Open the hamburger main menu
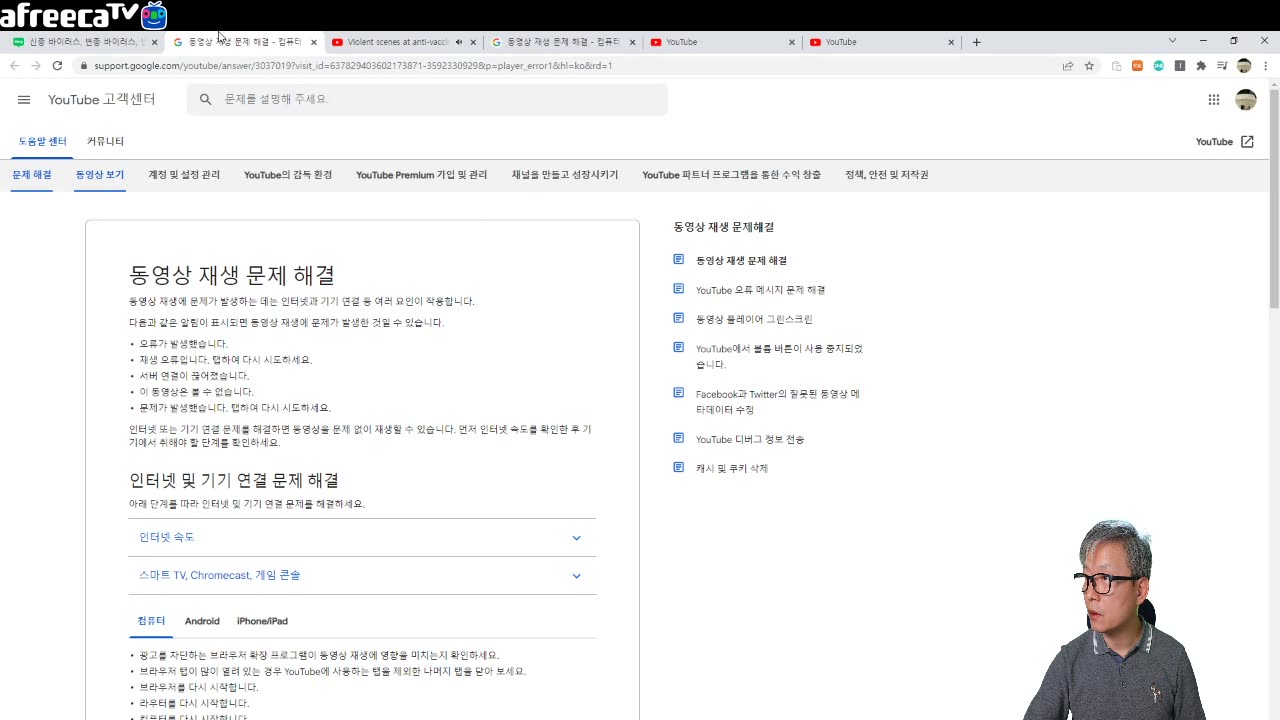The image size is (1280, 720). (24, 99)
